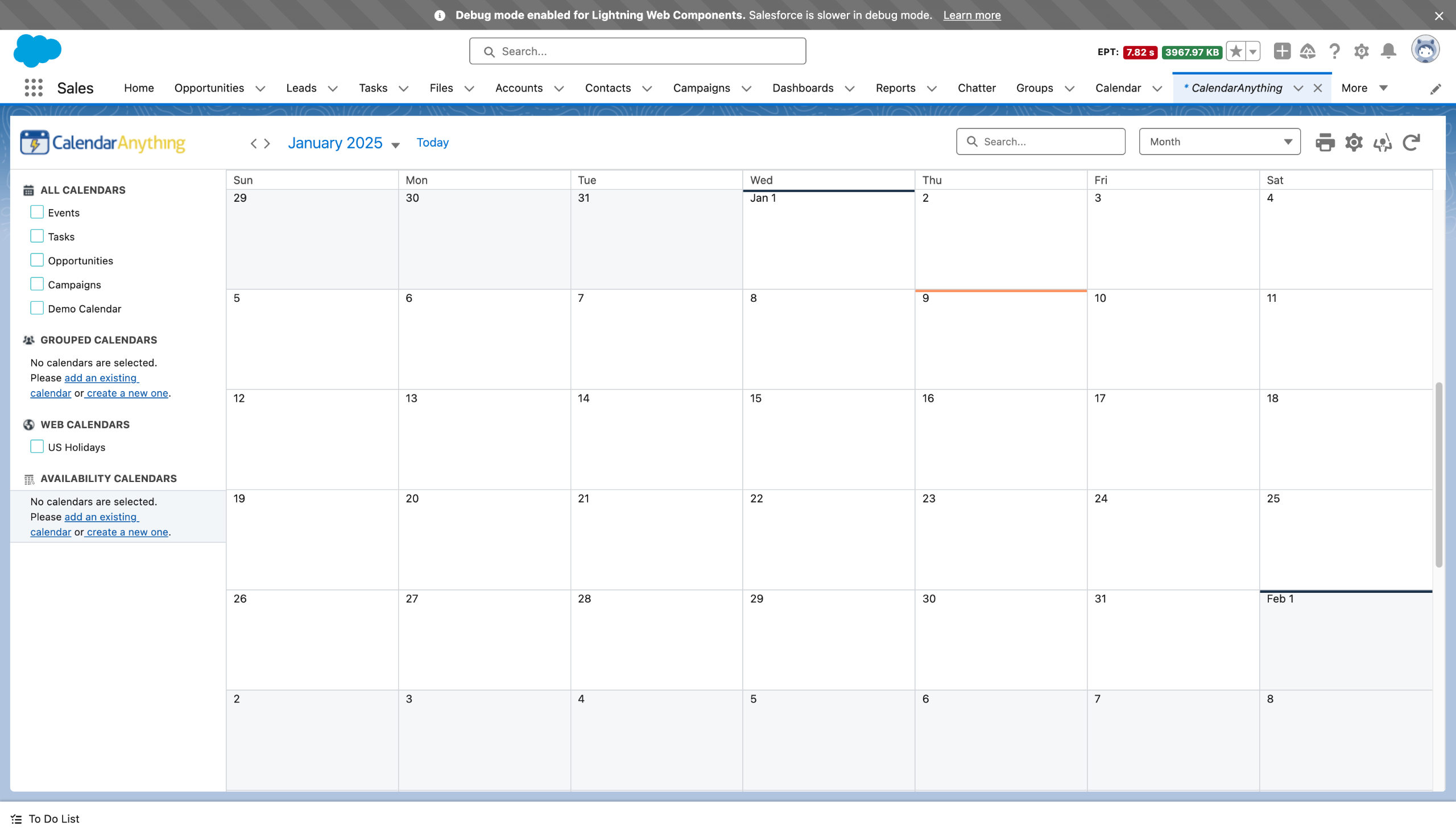This screenshot has height=835, width=1456.
Task: Click the Today link
Action: click(x=432, y=142)
